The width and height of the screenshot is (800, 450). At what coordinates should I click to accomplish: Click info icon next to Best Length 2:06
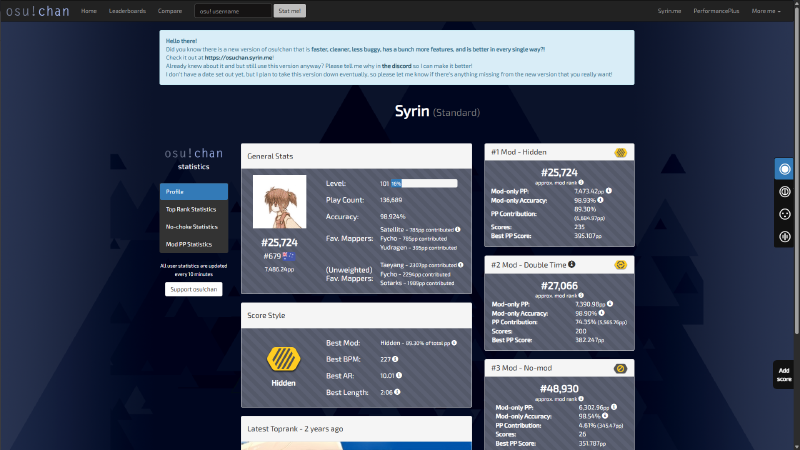(x=397, y=392)
